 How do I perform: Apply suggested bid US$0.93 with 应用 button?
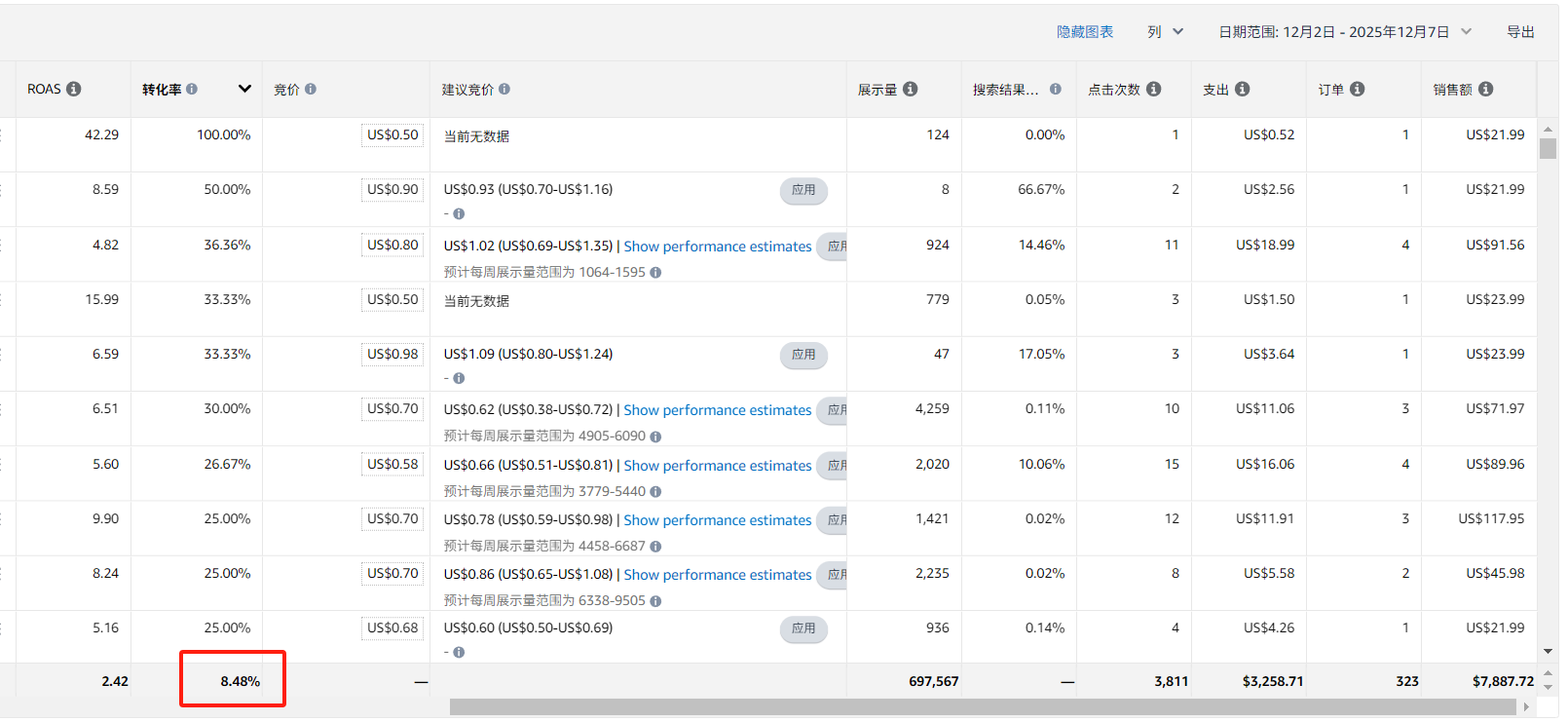(x=803, y=190)
